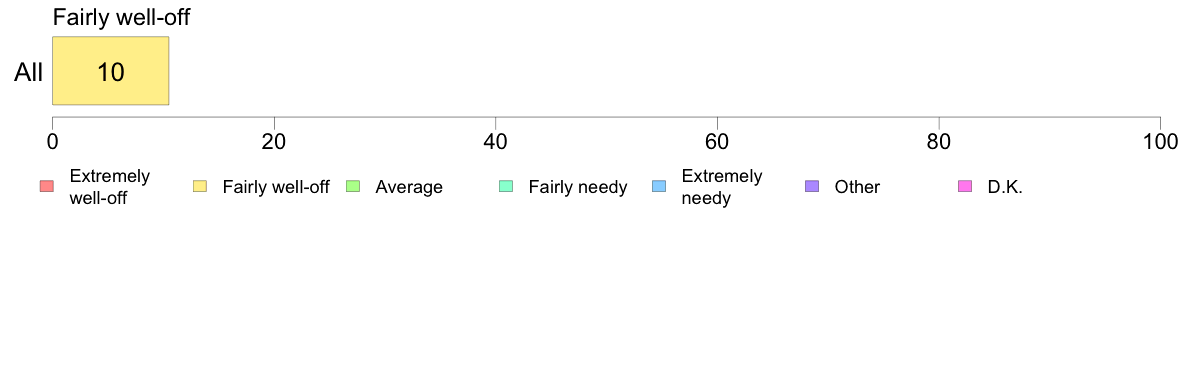Click the 10 value inside the bar
This screenshot has height=368, width=1188.
click(111, 73)
